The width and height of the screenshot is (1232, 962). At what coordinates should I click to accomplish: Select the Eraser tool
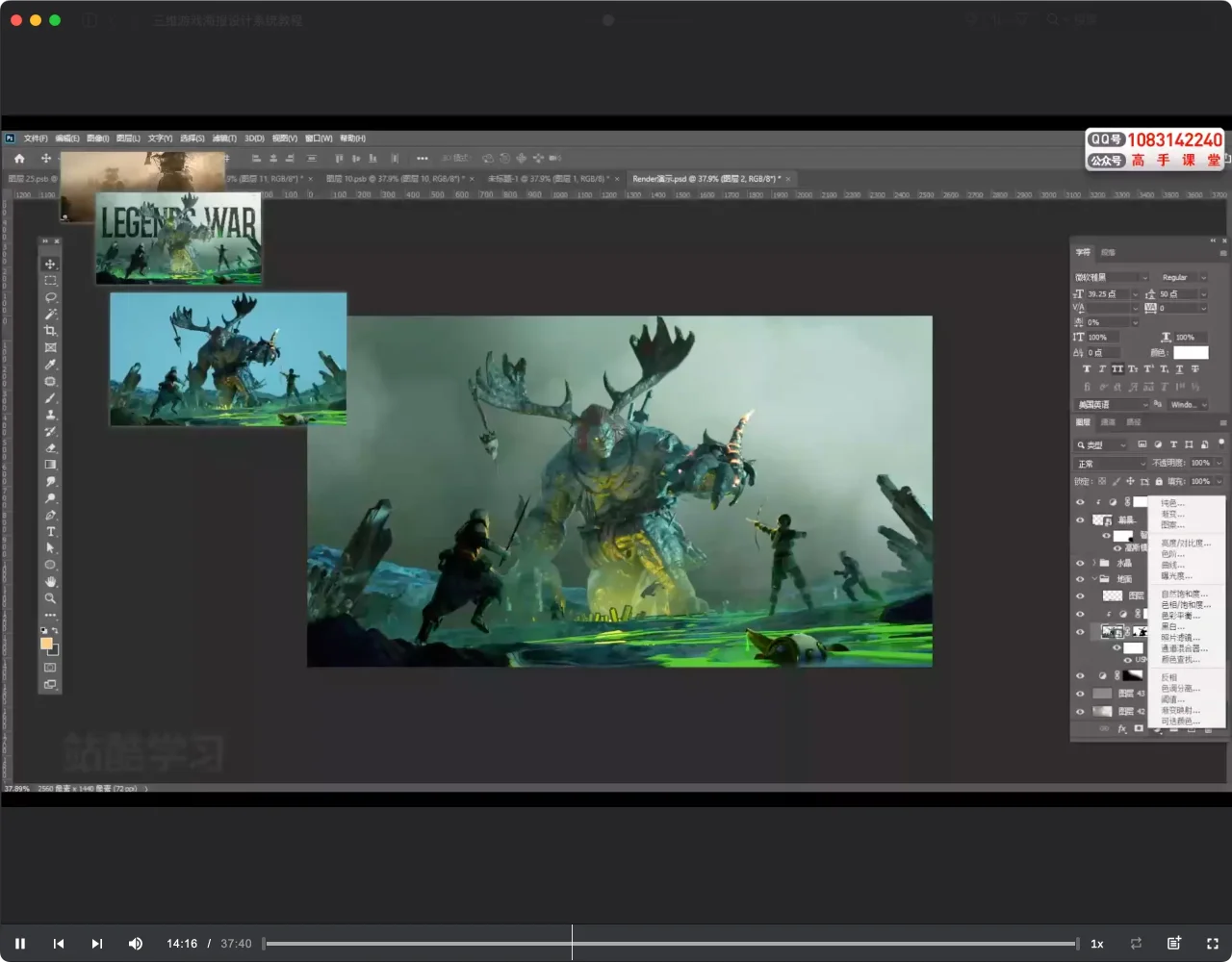tap(50, 448)
